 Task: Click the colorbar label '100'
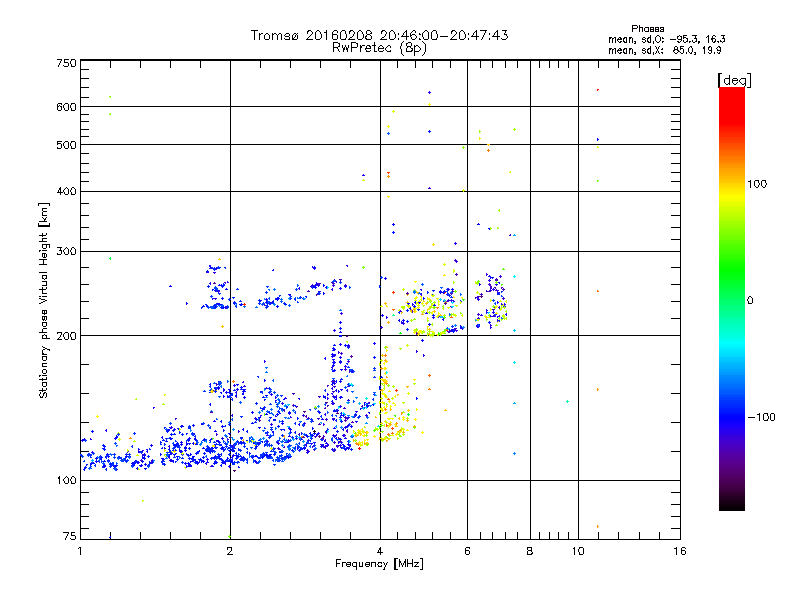(757, 184)
